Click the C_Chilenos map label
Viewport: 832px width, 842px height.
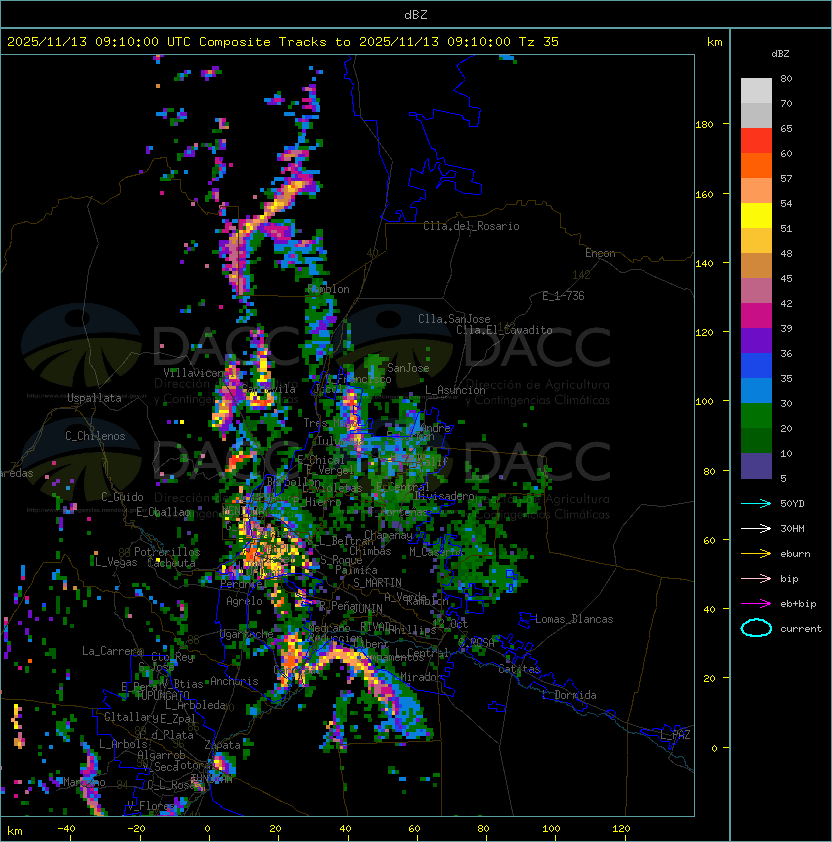point(95,436)
